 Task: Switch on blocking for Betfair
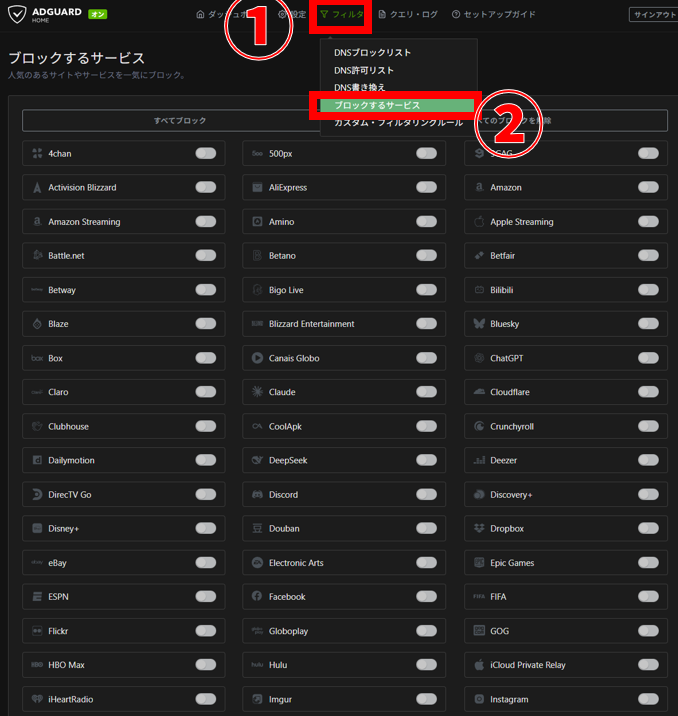pyautogui.click(x=648, y=255)
